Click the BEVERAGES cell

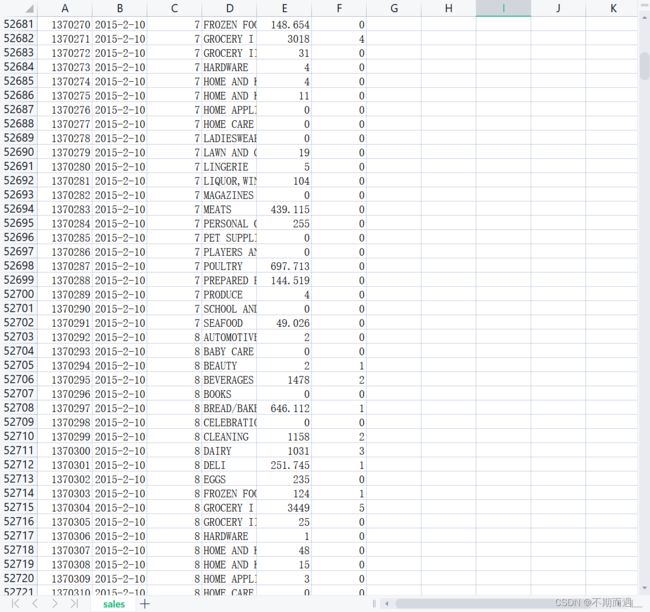(229, 380)
